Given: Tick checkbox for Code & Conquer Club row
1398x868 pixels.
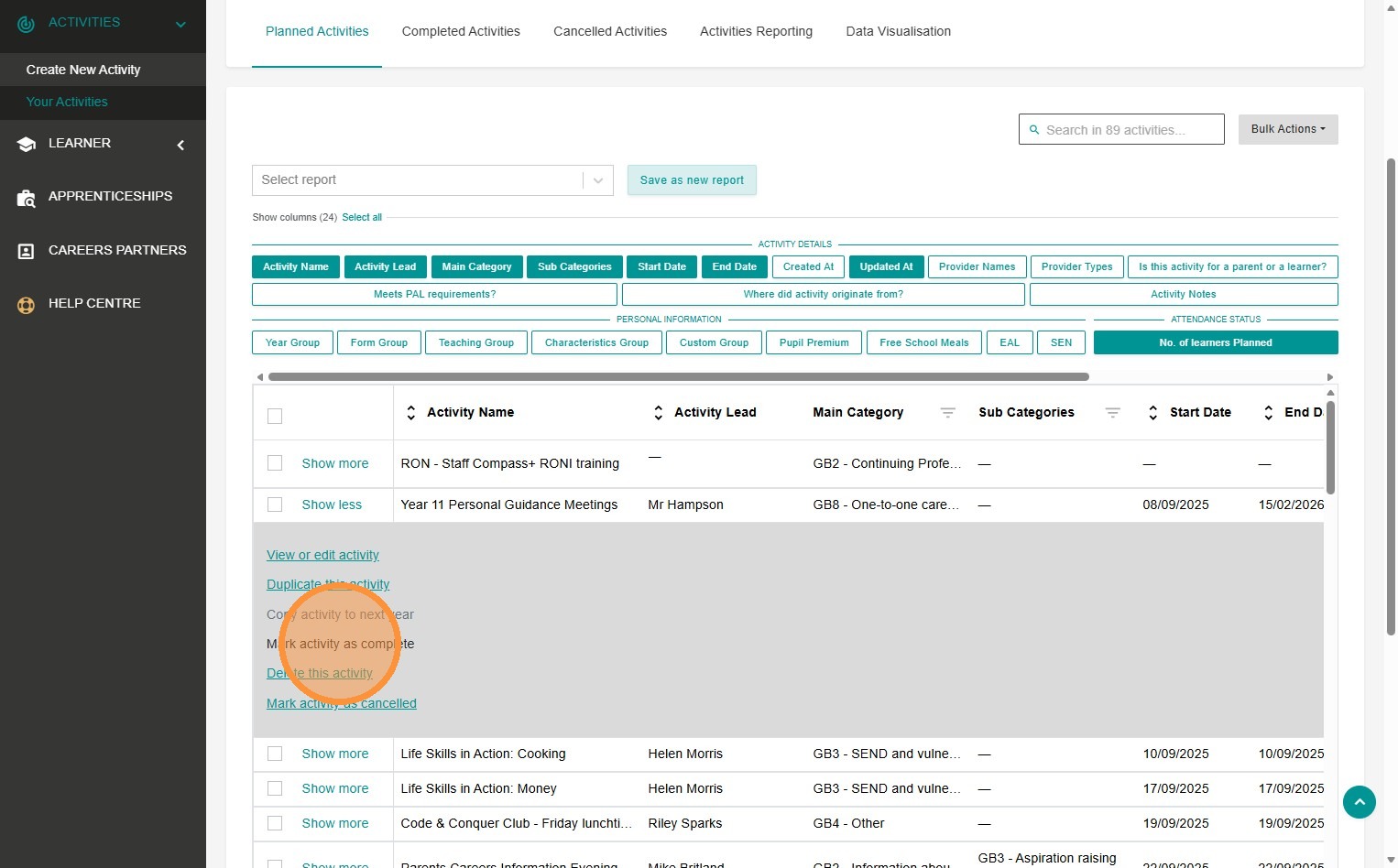Looking at the screenshot, I should 275,823.
